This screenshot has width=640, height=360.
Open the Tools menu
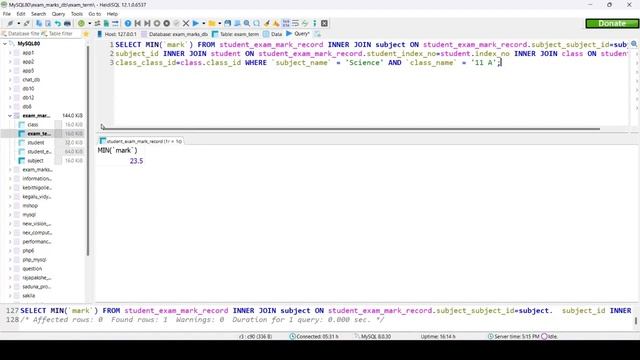(77, 14)
